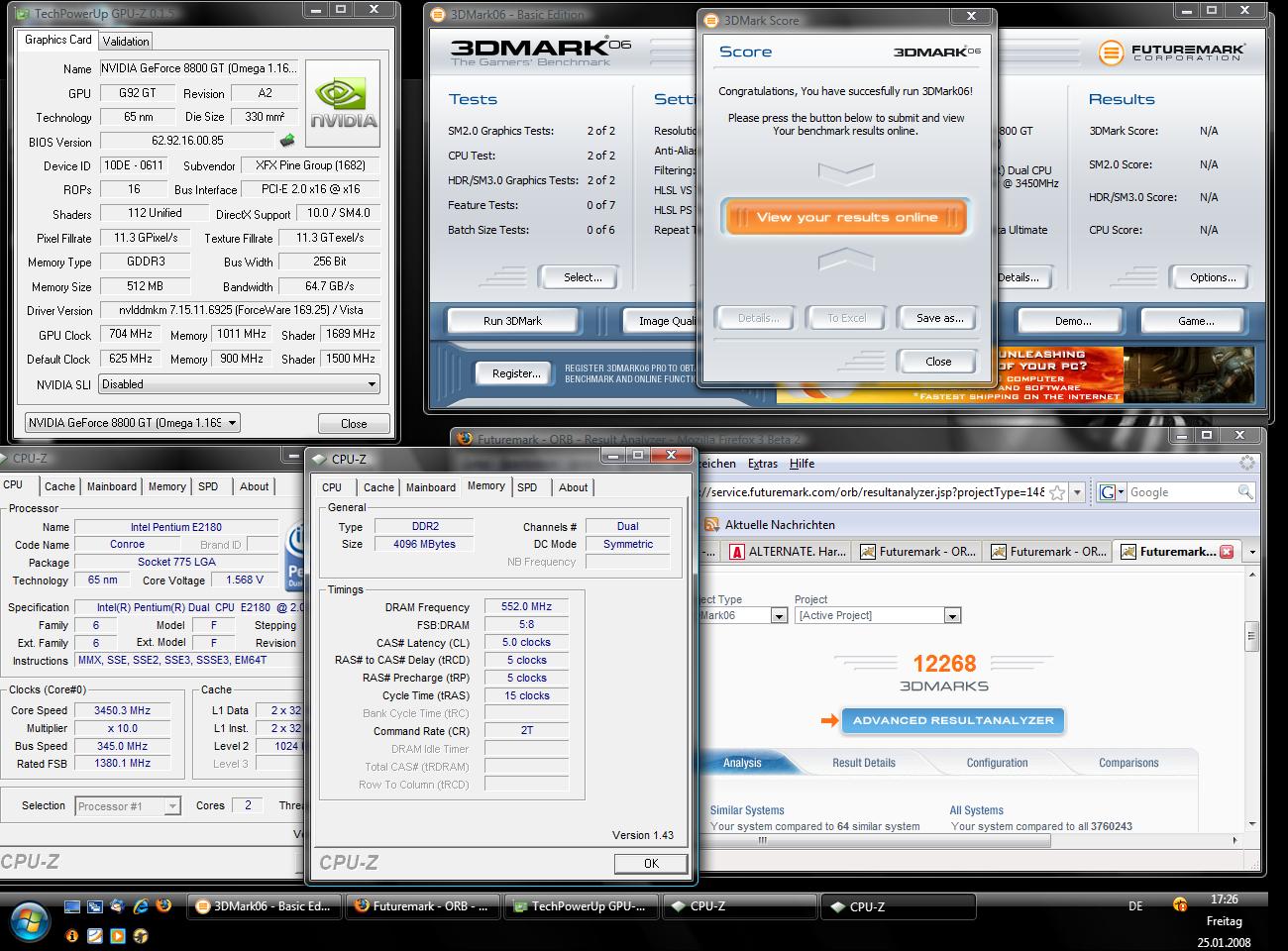Image resolution: width=1288 pixels, height=951 pixels.
Task: Click OK in the front CPU-Z window
Action: pos(651,863)
